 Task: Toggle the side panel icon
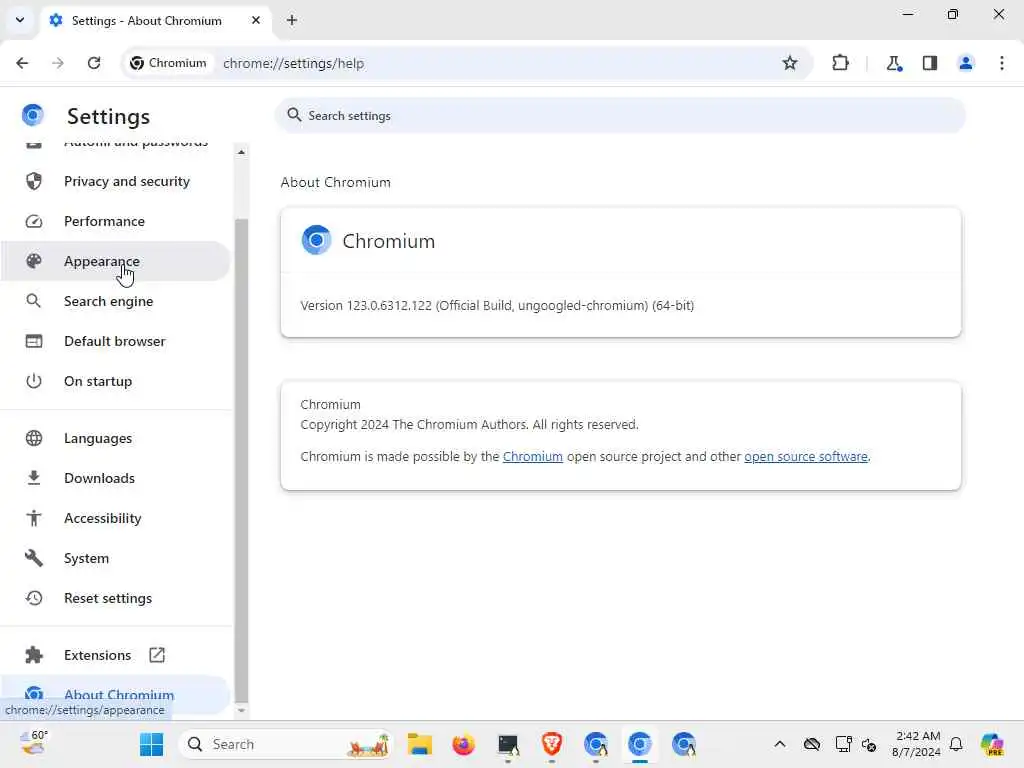click(930, 63)
